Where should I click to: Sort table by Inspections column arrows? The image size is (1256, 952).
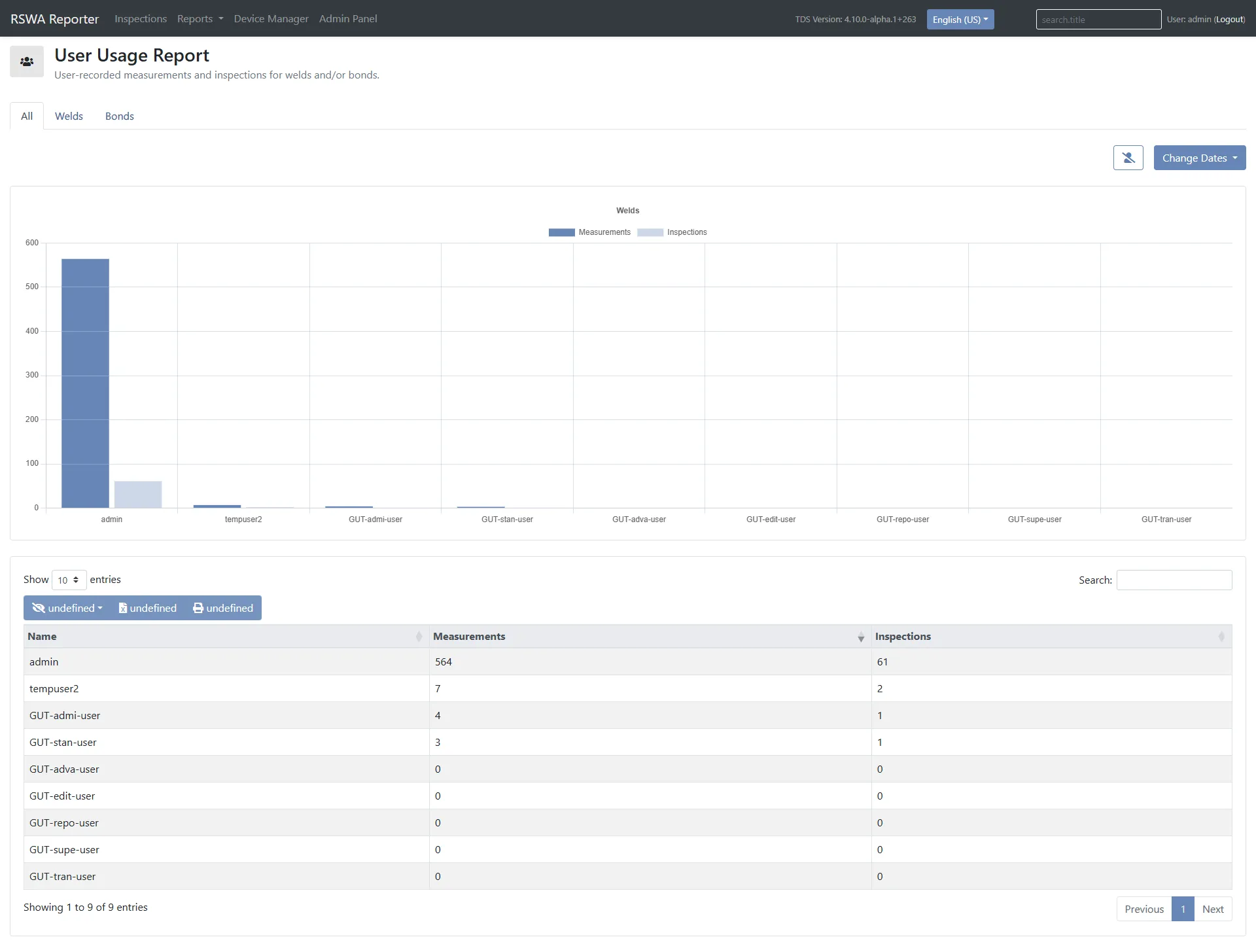(1221, 637)
